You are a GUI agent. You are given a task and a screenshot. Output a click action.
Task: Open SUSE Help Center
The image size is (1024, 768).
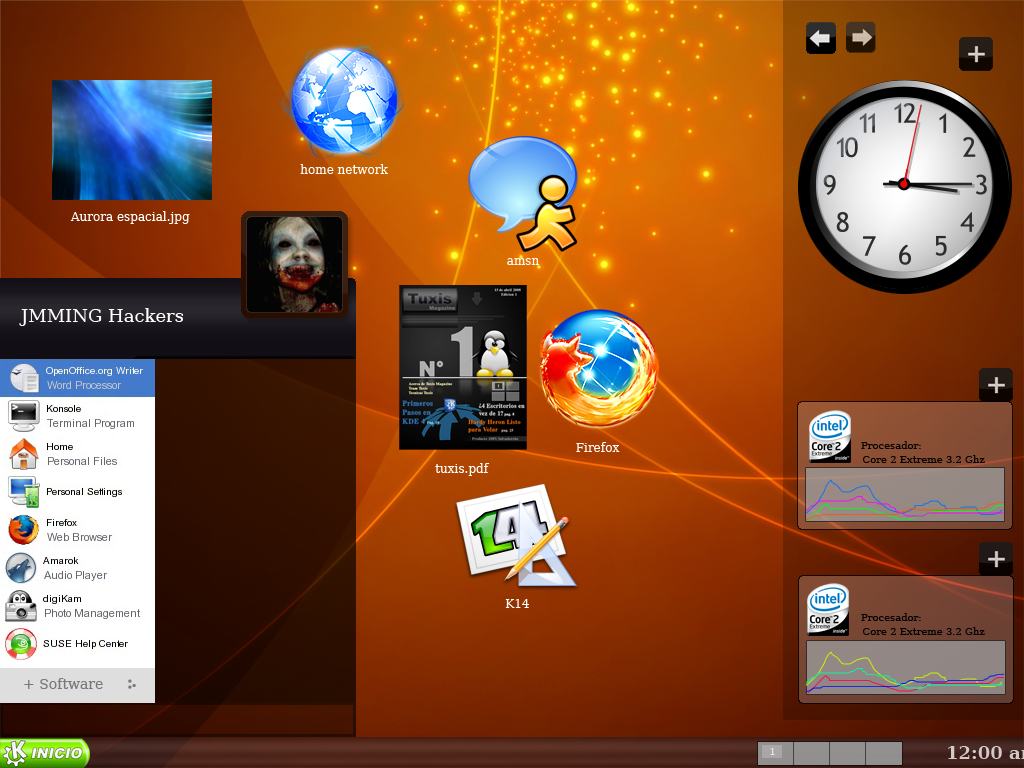(77, 643)
